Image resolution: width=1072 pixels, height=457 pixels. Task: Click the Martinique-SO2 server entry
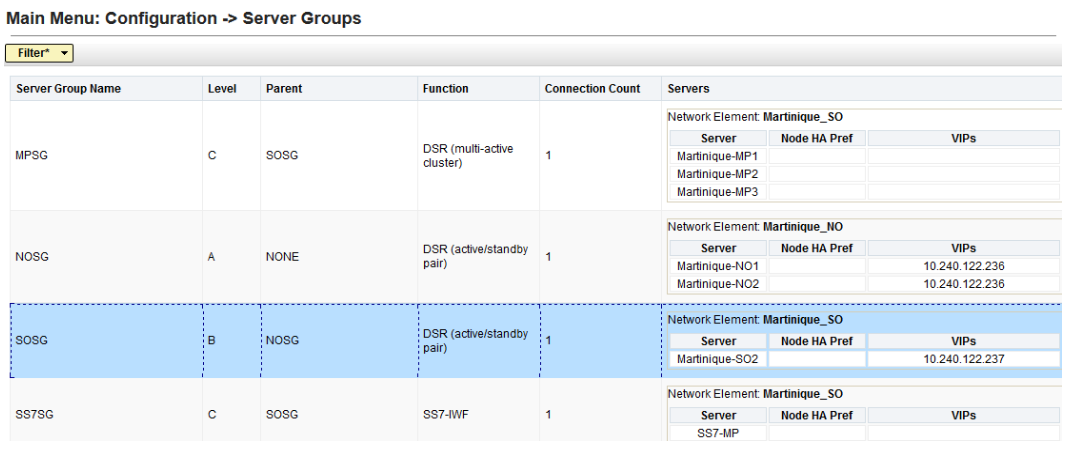point(717,359)
